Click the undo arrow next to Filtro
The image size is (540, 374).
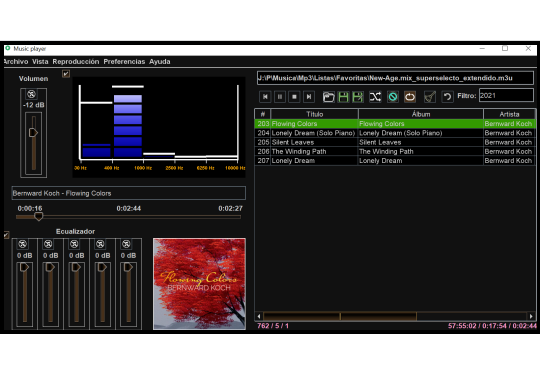[447, 97]
